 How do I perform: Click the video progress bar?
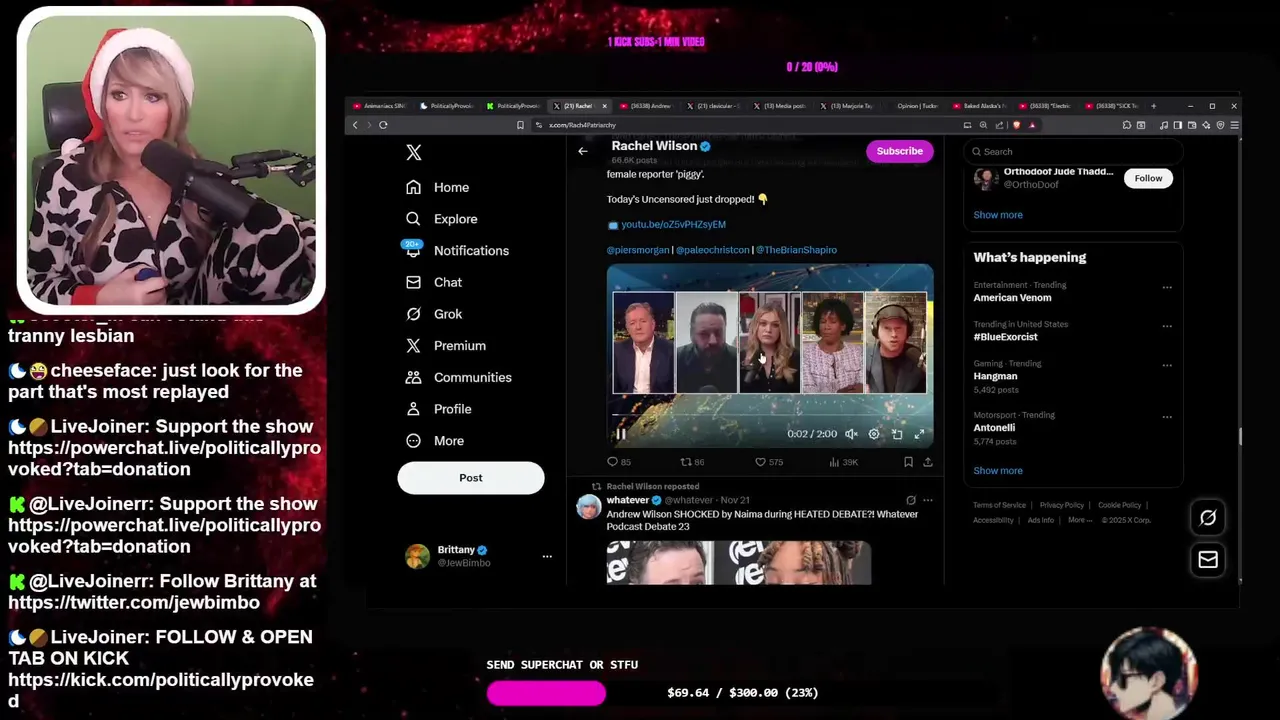click(x=770, y=416)
